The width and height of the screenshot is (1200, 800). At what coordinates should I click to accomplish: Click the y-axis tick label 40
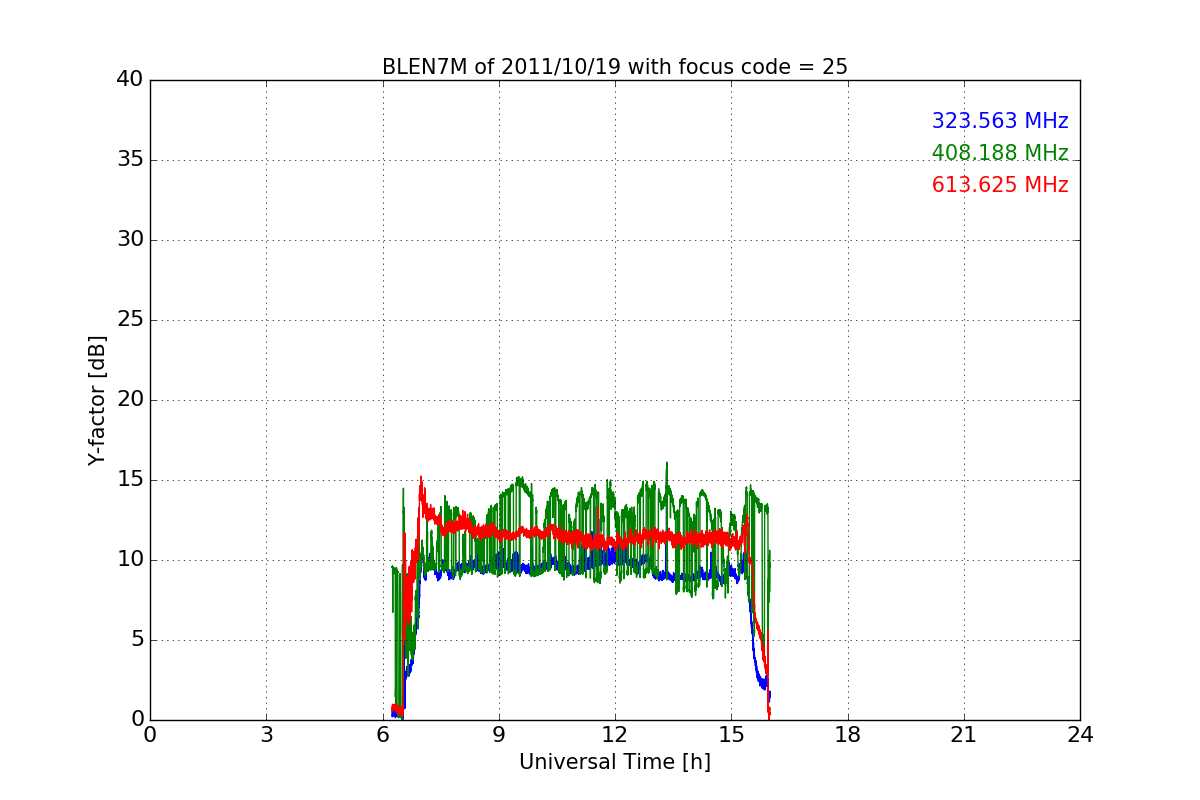130,80
